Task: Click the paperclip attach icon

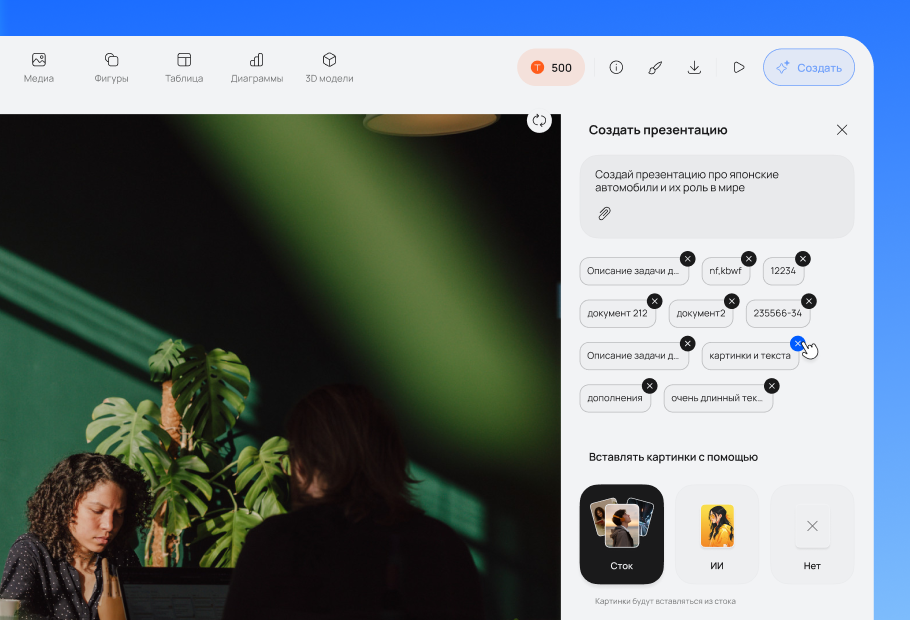Action: click(x=604, y=213)
